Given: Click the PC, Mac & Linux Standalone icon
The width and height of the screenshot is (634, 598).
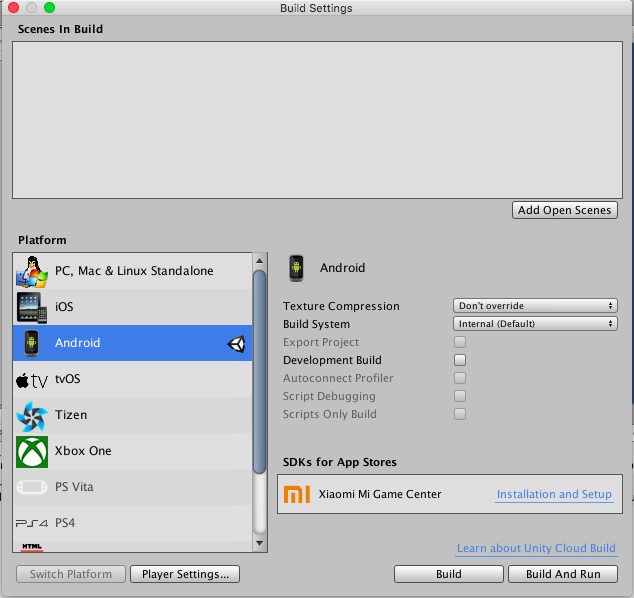Looking at the screenshot, I should [x=32, y=271].
